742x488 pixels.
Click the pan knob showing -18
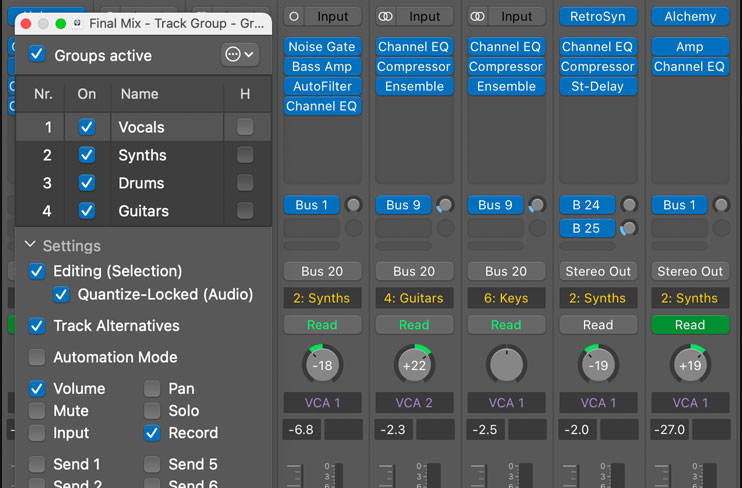[322, 365]
